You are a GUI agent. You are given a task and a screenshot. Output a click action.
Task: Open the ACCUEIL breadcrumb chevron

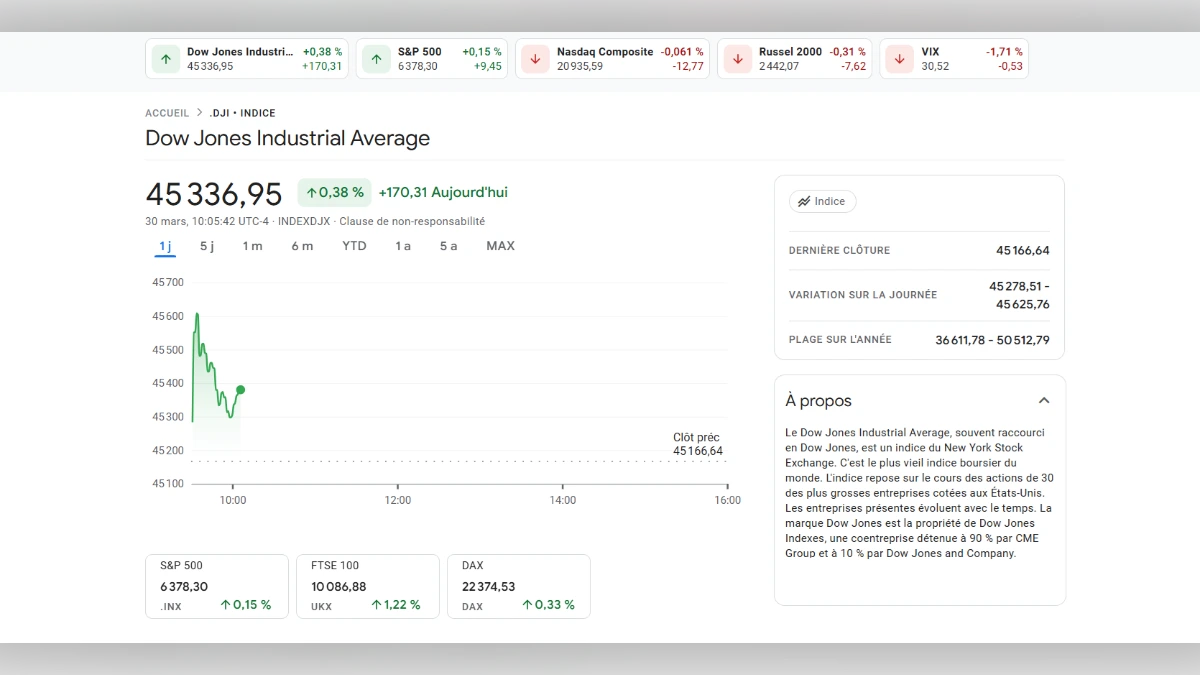197,112
